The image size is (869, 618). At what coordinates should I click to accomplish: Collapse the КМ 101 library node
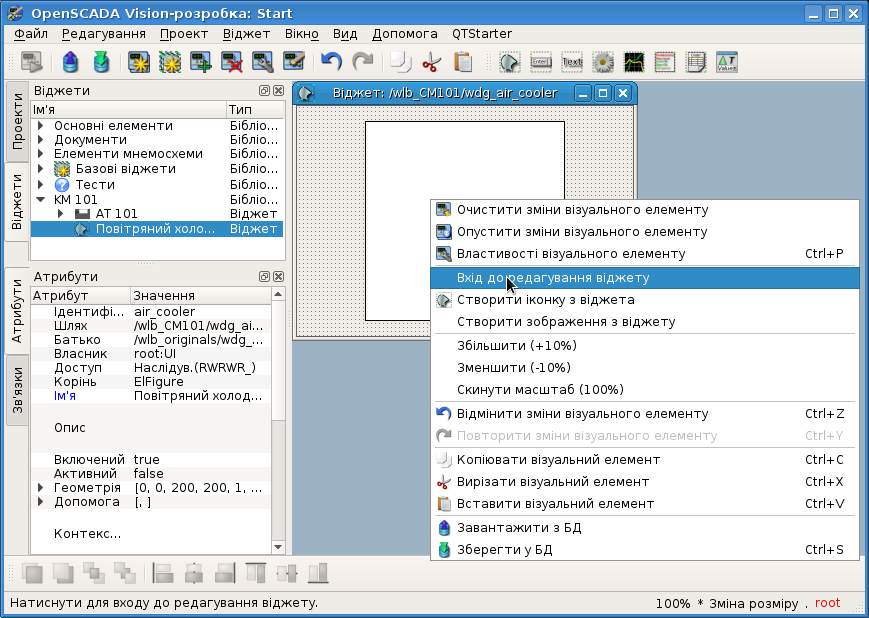point(40,199)
